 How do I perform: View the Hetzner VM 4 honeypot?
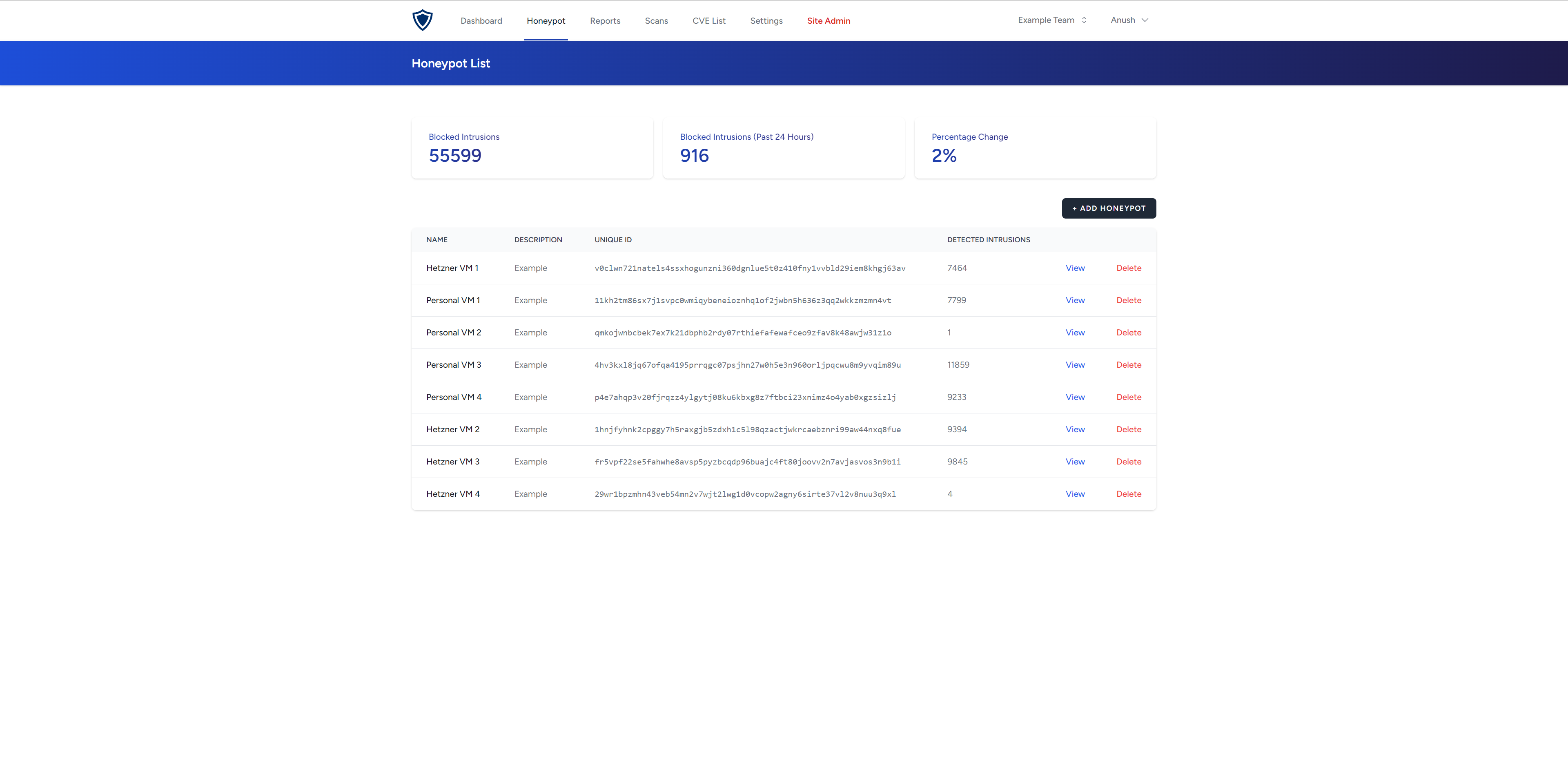1075,494
